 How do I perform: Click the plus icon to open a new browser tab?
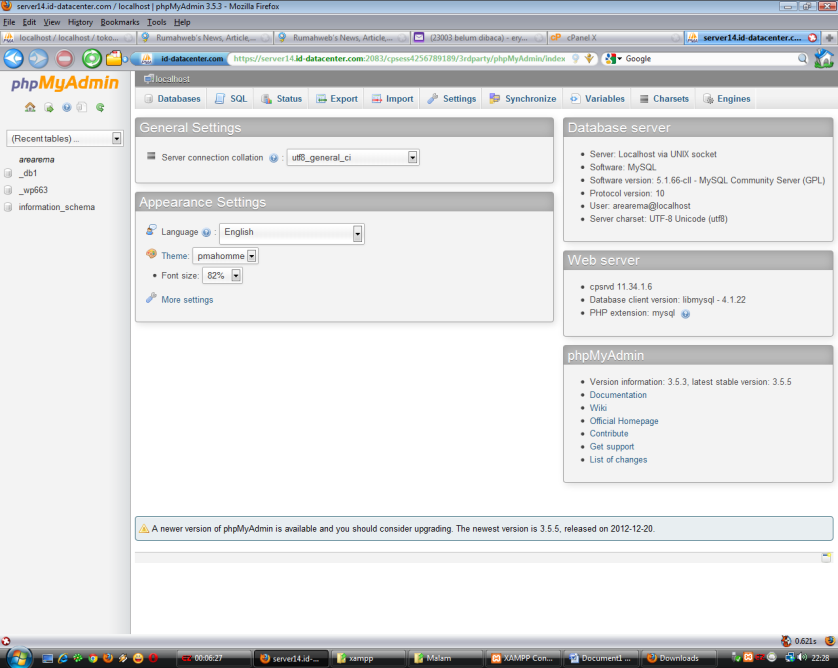(829, 37)
